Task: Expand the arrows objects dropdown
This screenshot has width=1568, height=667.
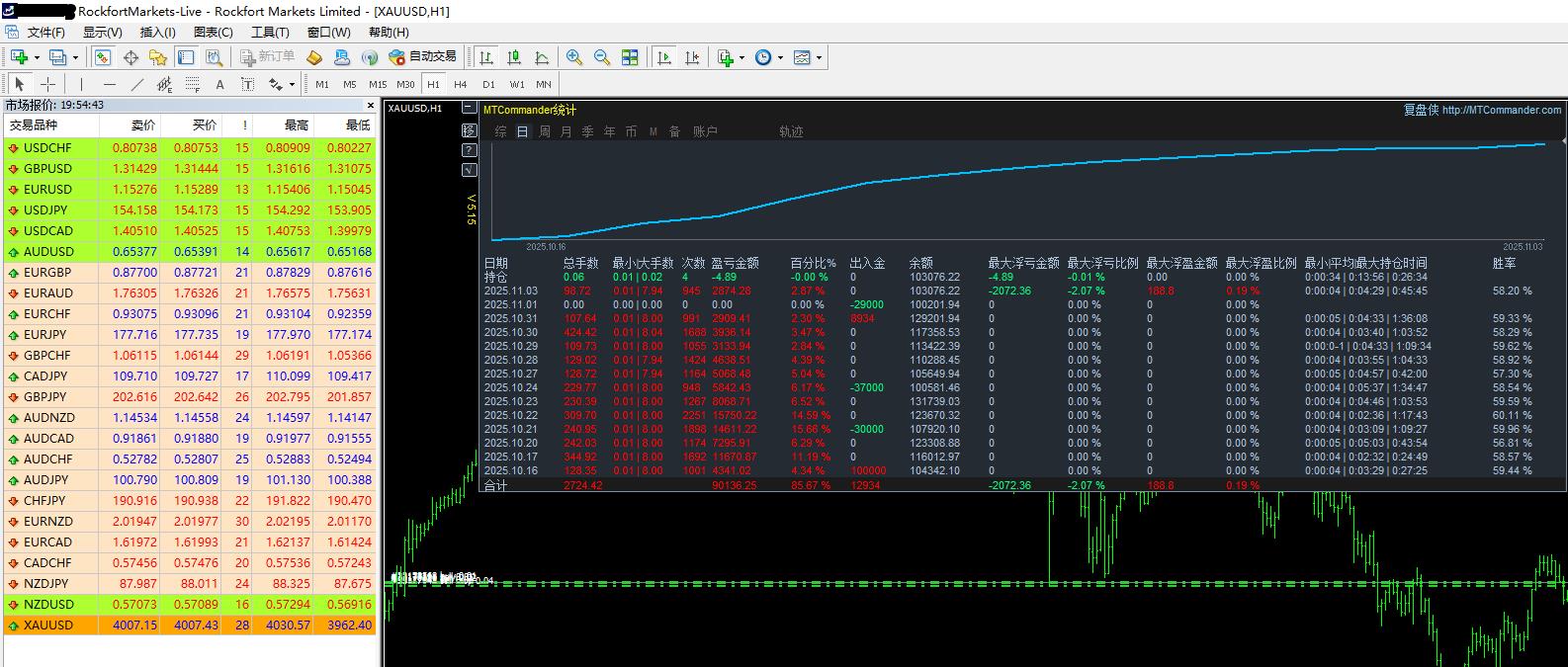Action: [292, 84]
